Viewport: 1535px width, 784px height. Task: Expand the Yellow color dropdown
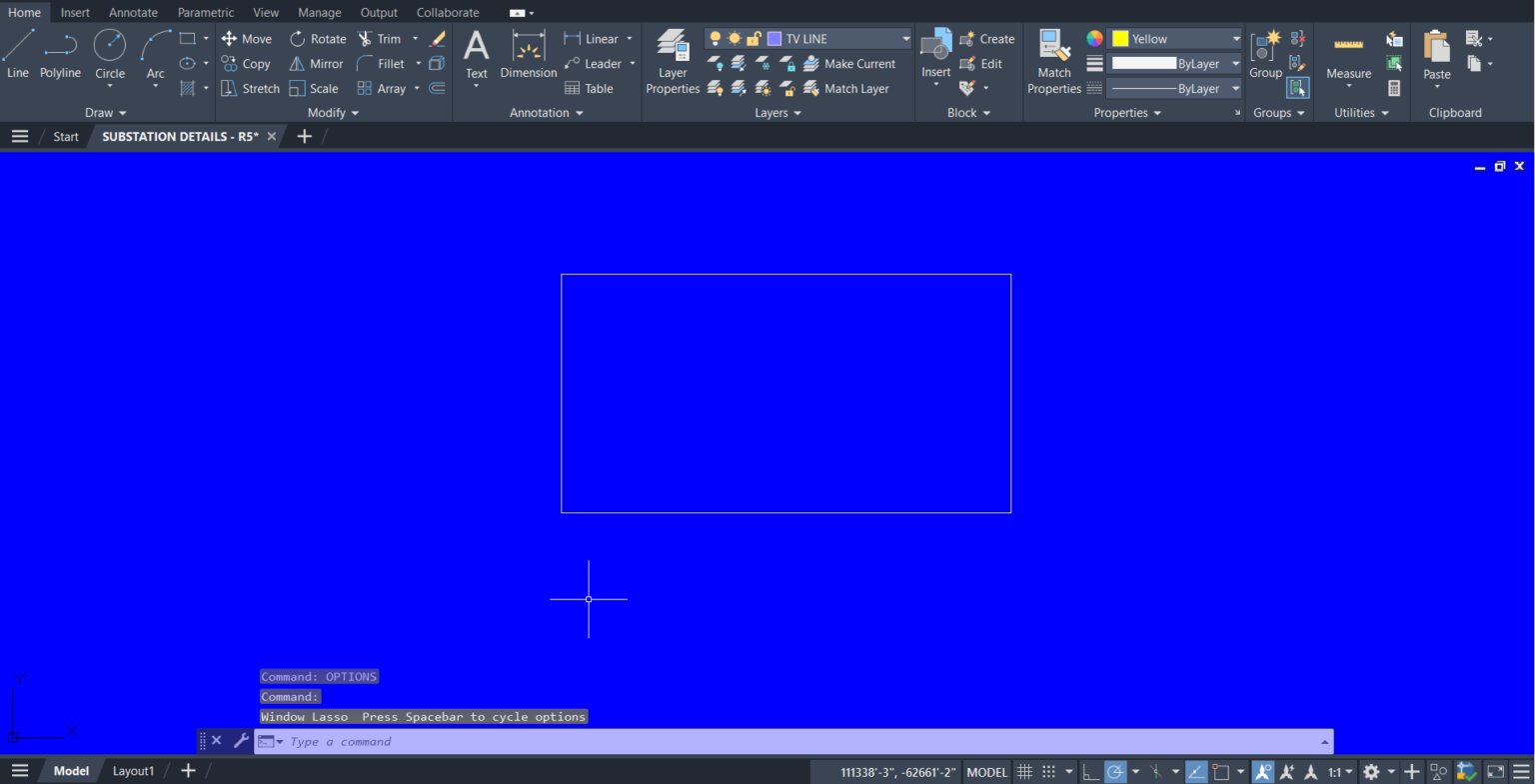coord(1235,38)
